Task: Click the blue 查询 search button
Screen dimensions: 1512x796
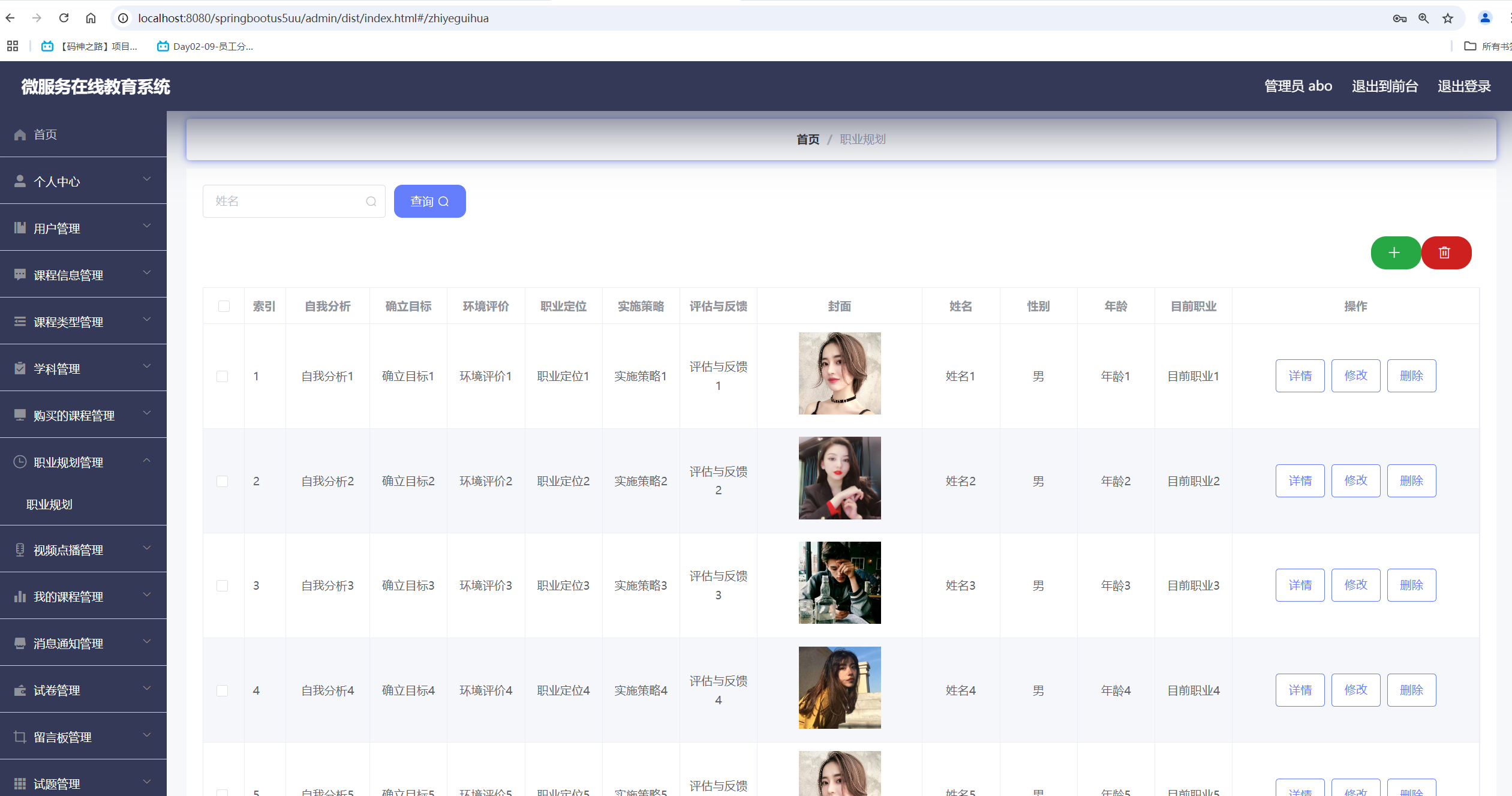Action: [429, 202]
